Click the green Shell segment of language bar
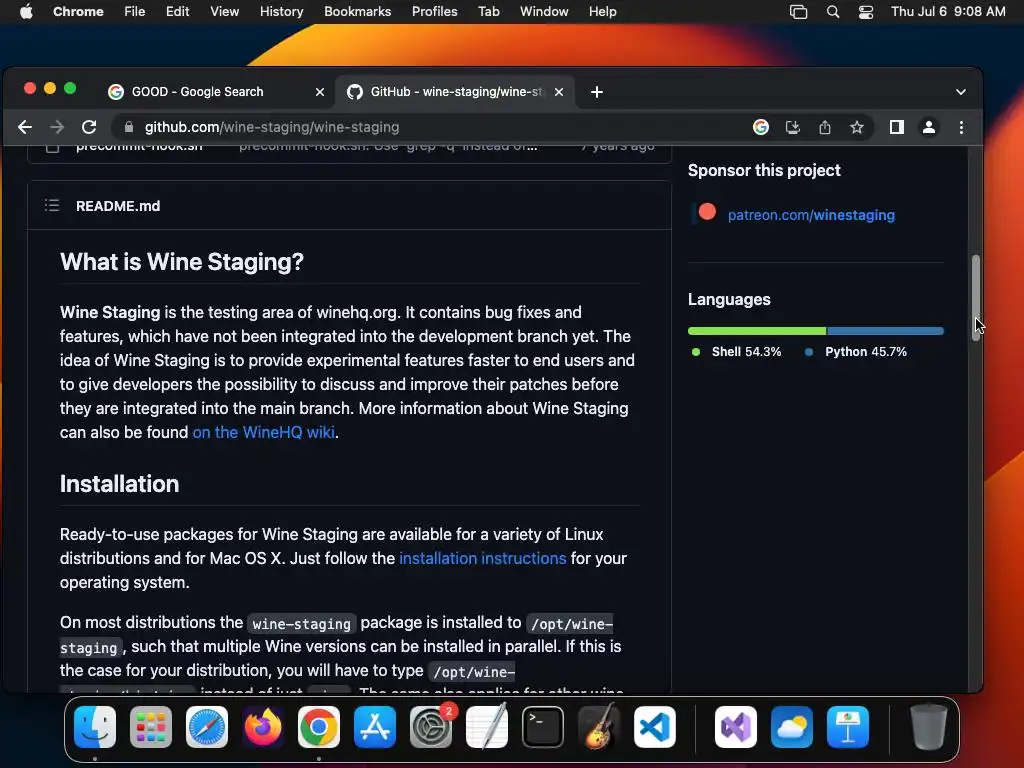This screenshot has height=768, width=1024. 757,331
